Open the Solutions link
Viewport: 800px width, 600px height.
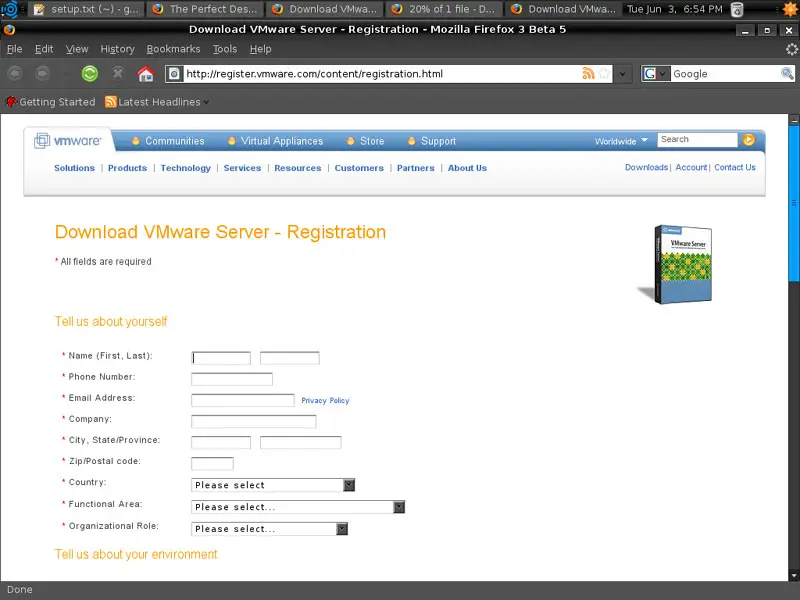point(74,168)
